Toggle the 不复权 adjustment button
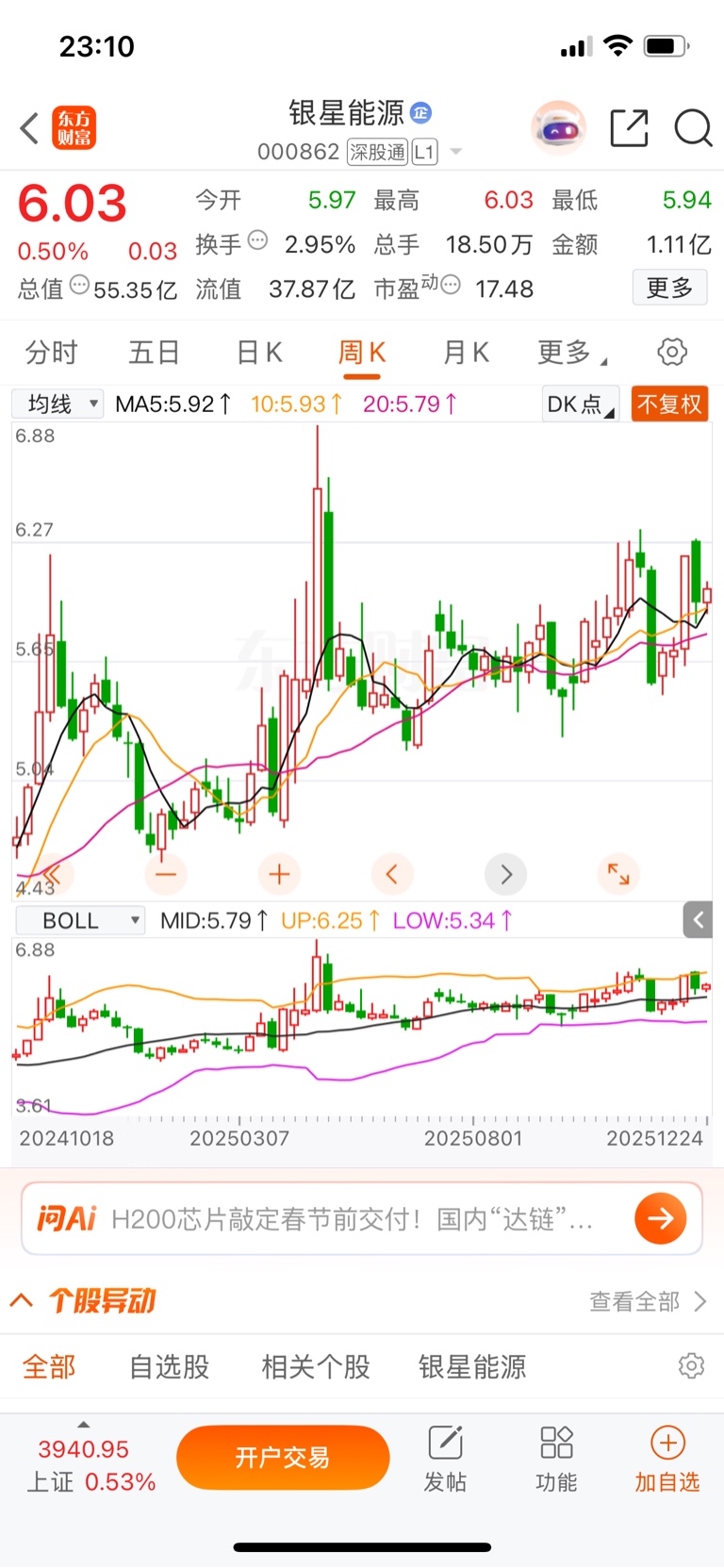The image size is (724, 1568). pyautogui.click(x=669, y=404)
